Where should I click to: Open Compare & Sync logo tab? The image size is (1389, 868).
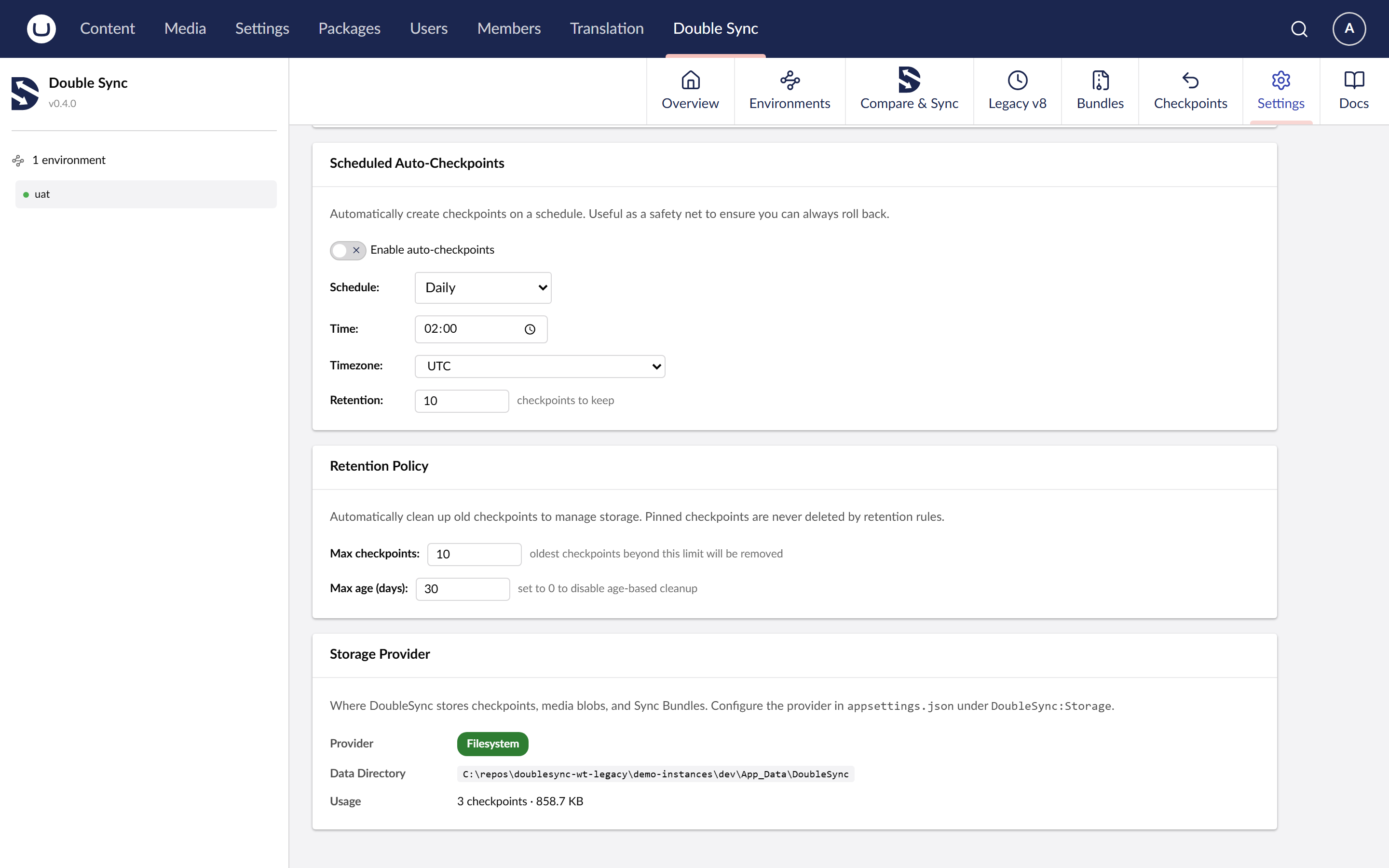tap(909, 91)
